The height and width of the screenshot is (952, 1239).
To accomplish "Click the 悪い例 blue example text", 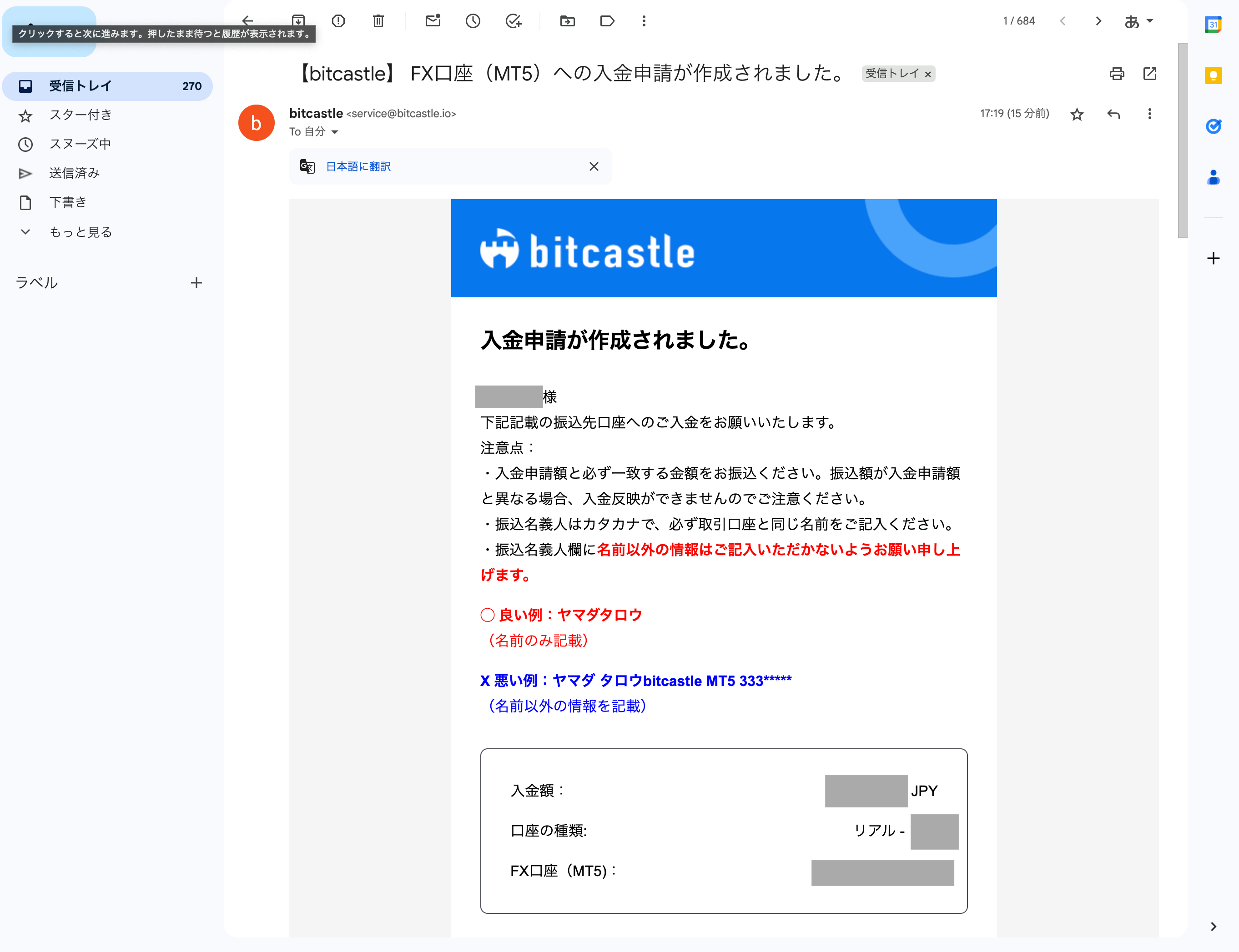I will (x=636, y=681).
